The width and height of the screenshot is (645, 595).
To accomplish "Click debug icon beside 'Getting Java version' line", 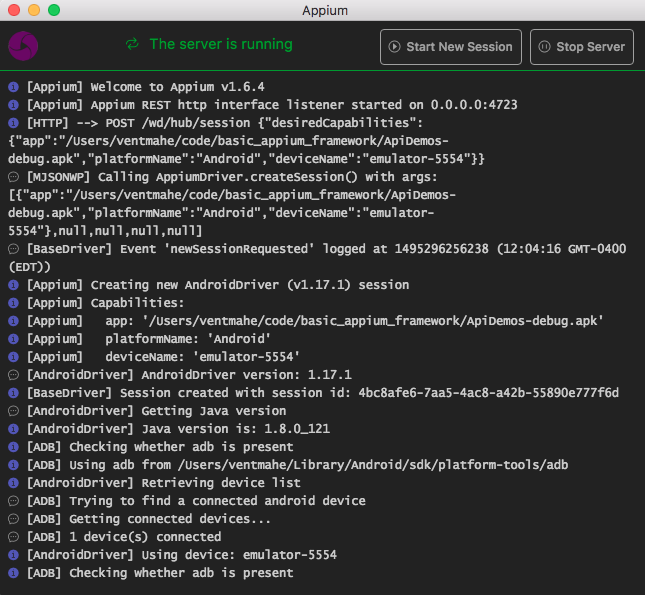I will (13, 411).
